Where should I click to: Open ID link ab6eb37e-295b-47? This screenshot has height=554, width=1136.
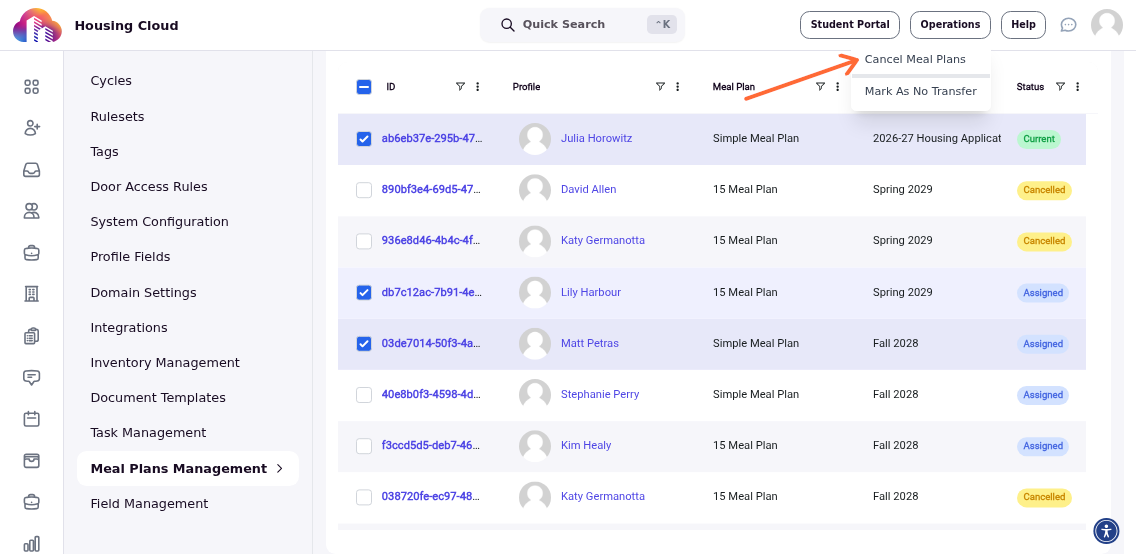(x=432, y=138)
